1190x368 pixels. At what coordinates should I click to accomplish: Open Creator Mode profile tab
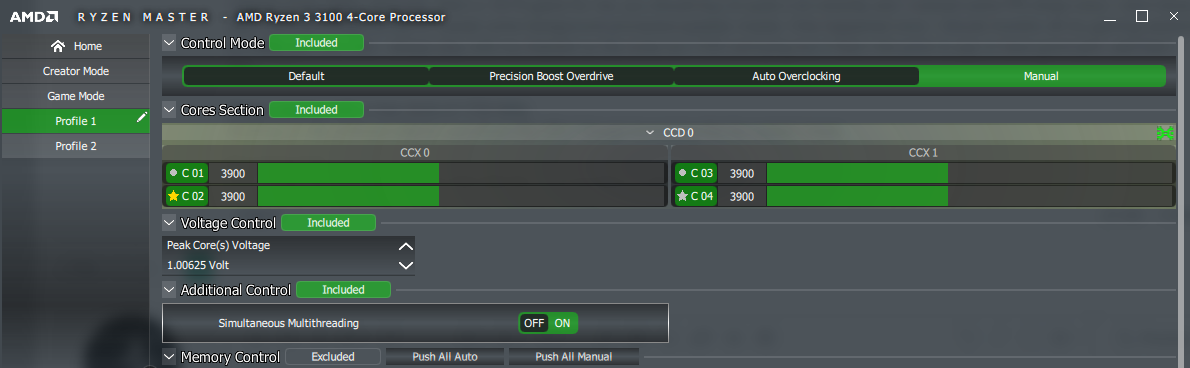tap(76, 71)
